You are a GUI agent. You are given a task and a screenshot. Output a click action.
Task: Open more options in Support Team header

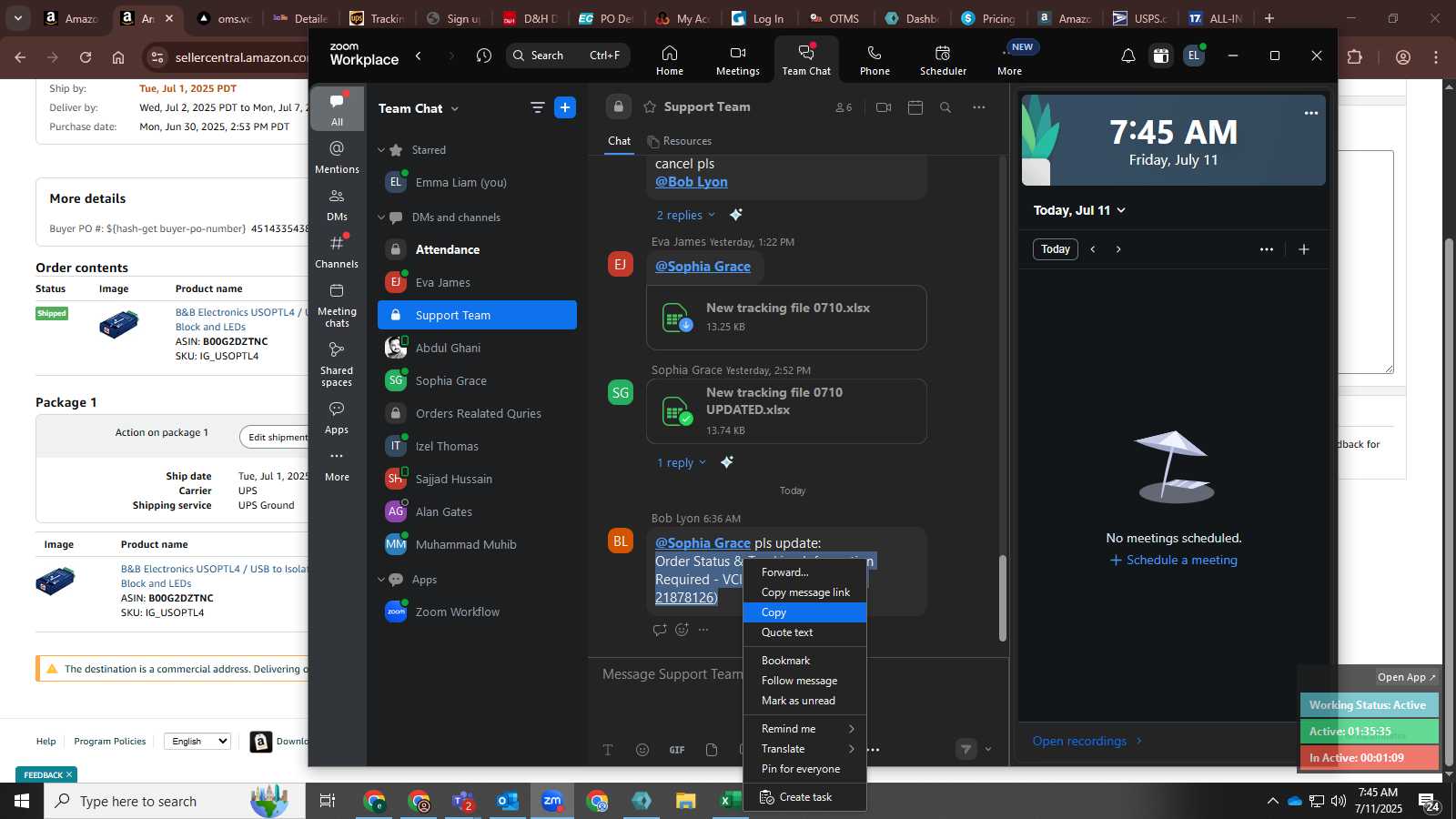pyautogui.click(x=979, y=107)
